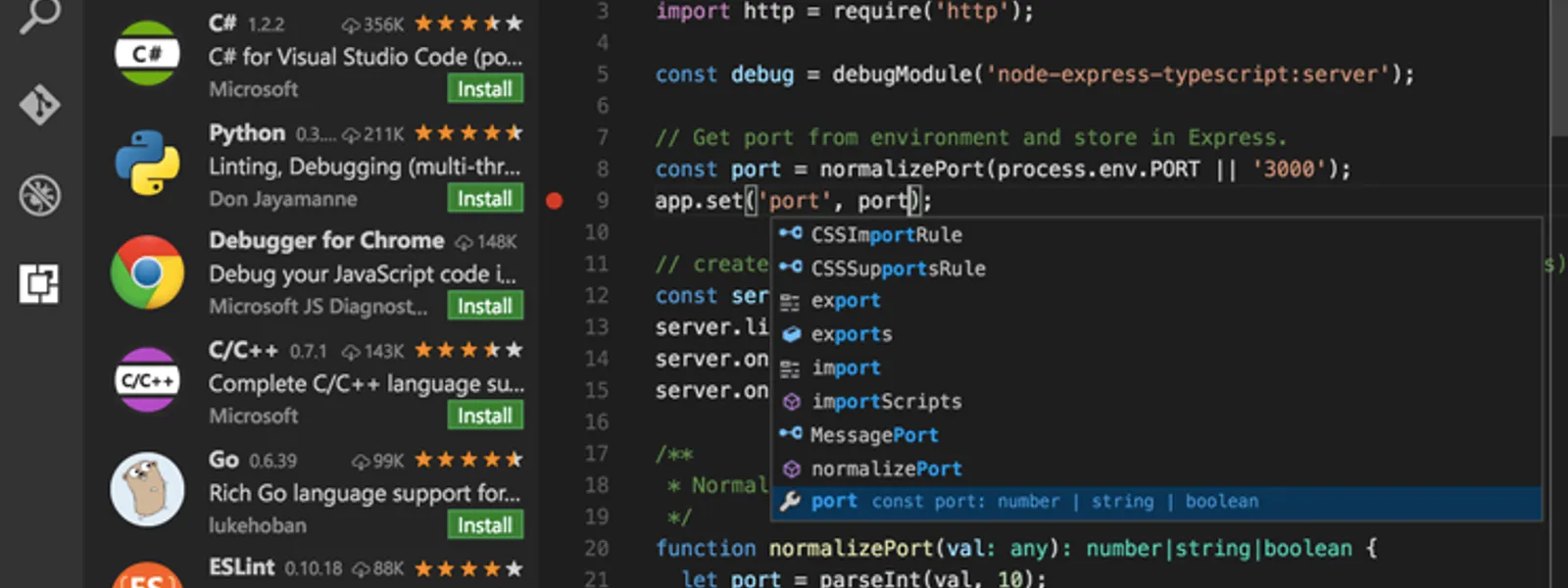The image size is (1568, 588).
Task: Click function normalizePort declaration line 20
Action: pyautogui.click(x=851, y=548)
